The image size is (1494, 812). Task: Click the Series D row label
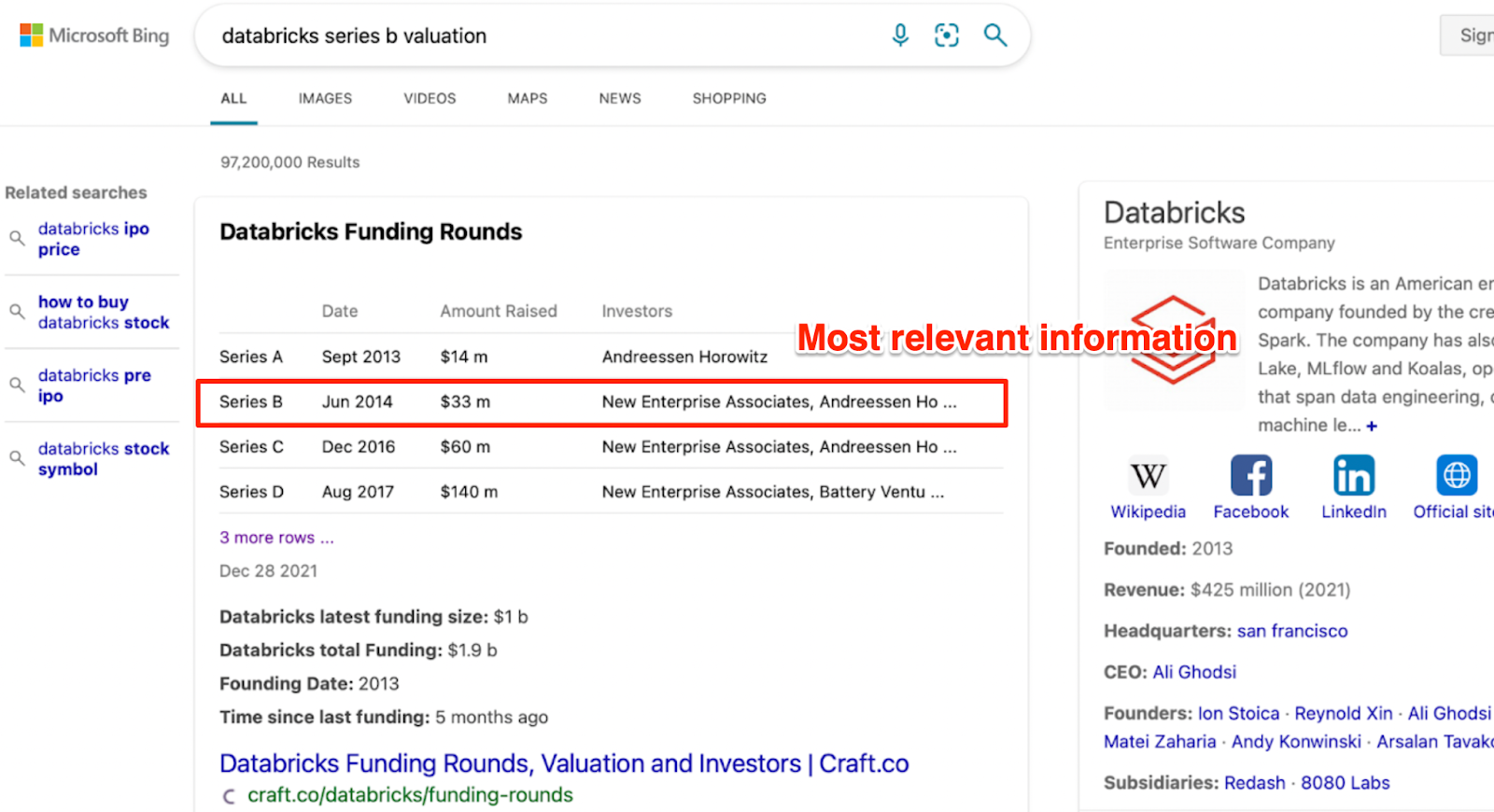pyautogui.click(x=251, y=492)
